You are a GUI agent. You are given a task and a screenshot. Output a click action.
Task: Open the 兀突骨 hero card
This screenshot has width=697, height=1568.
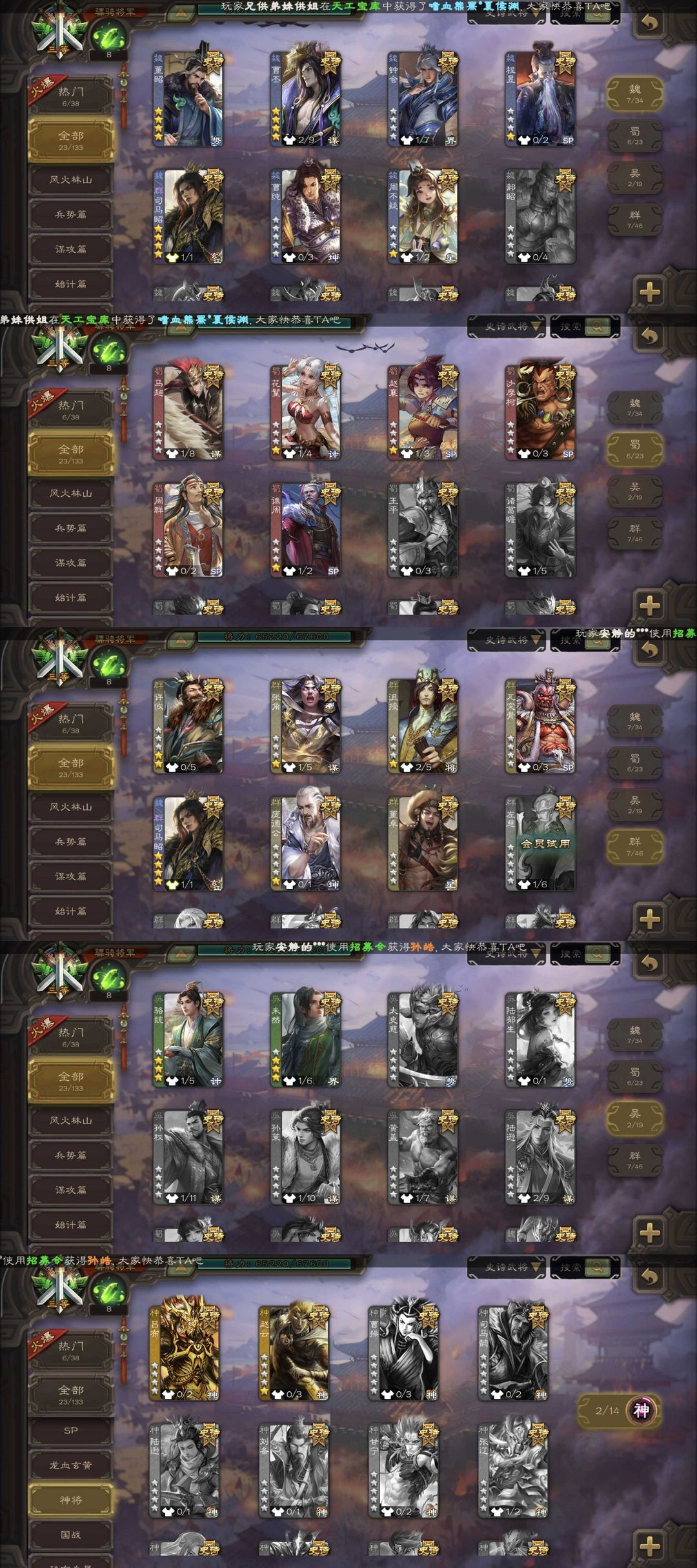pos(540,726)
